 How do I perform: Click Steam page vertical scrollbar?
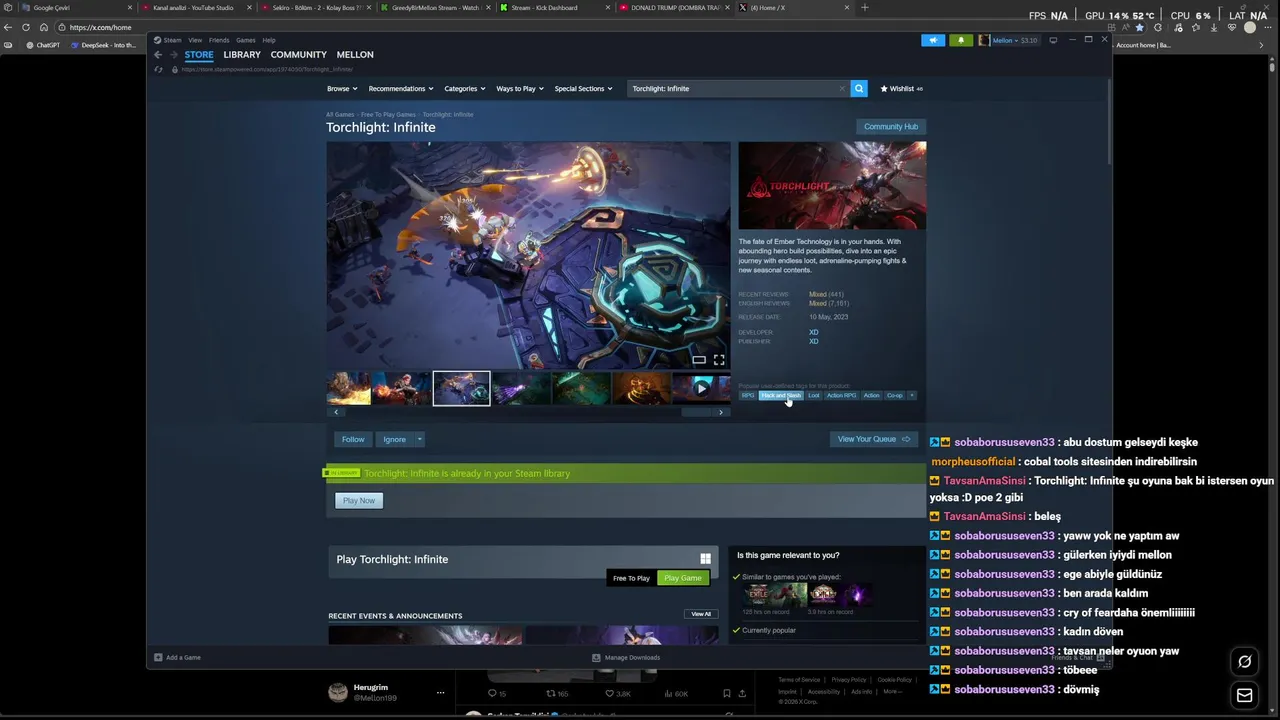coord(1107,120)
